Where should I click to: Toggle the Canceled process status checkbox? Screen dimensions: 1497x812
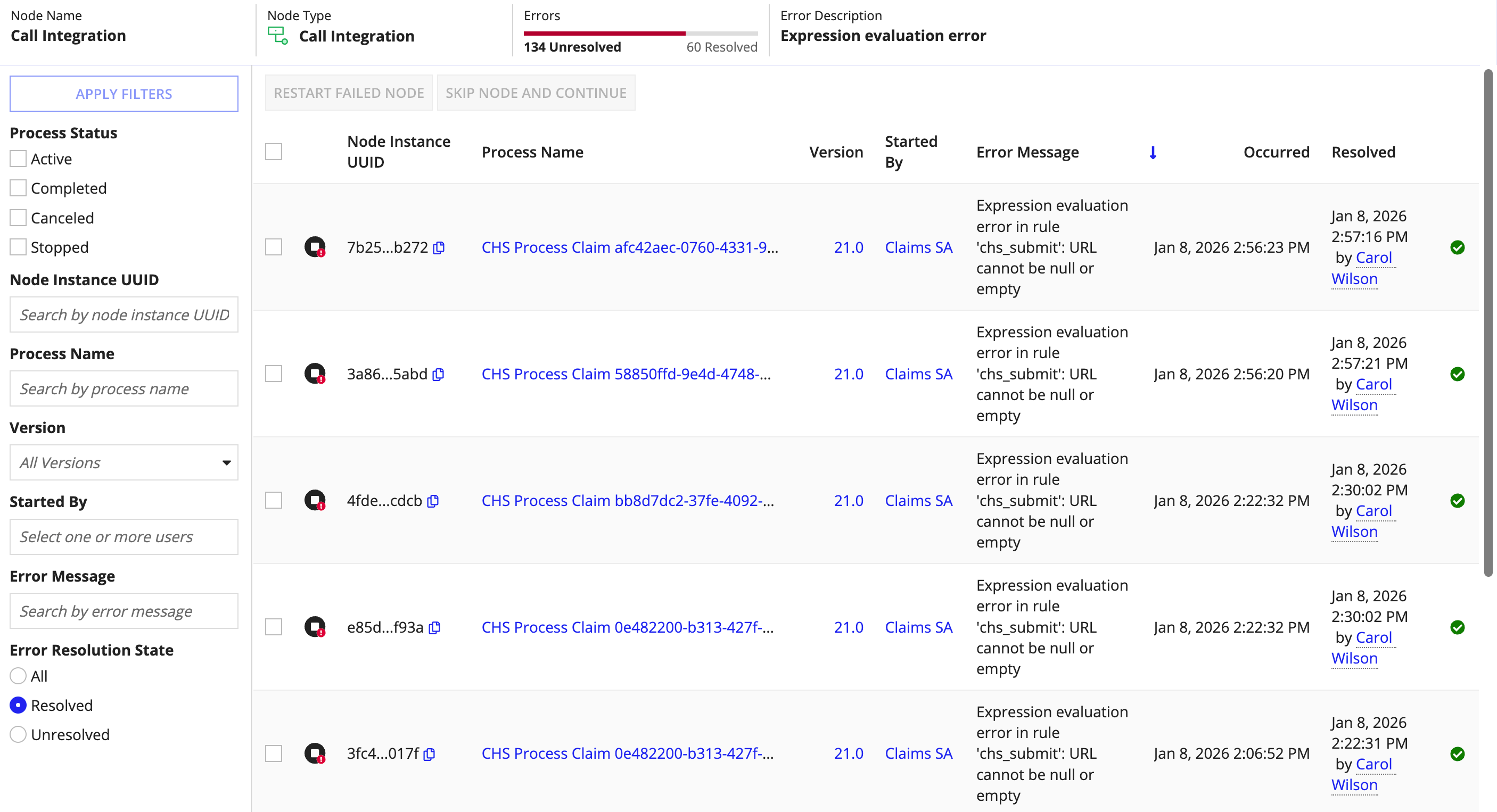click(18, 218)
